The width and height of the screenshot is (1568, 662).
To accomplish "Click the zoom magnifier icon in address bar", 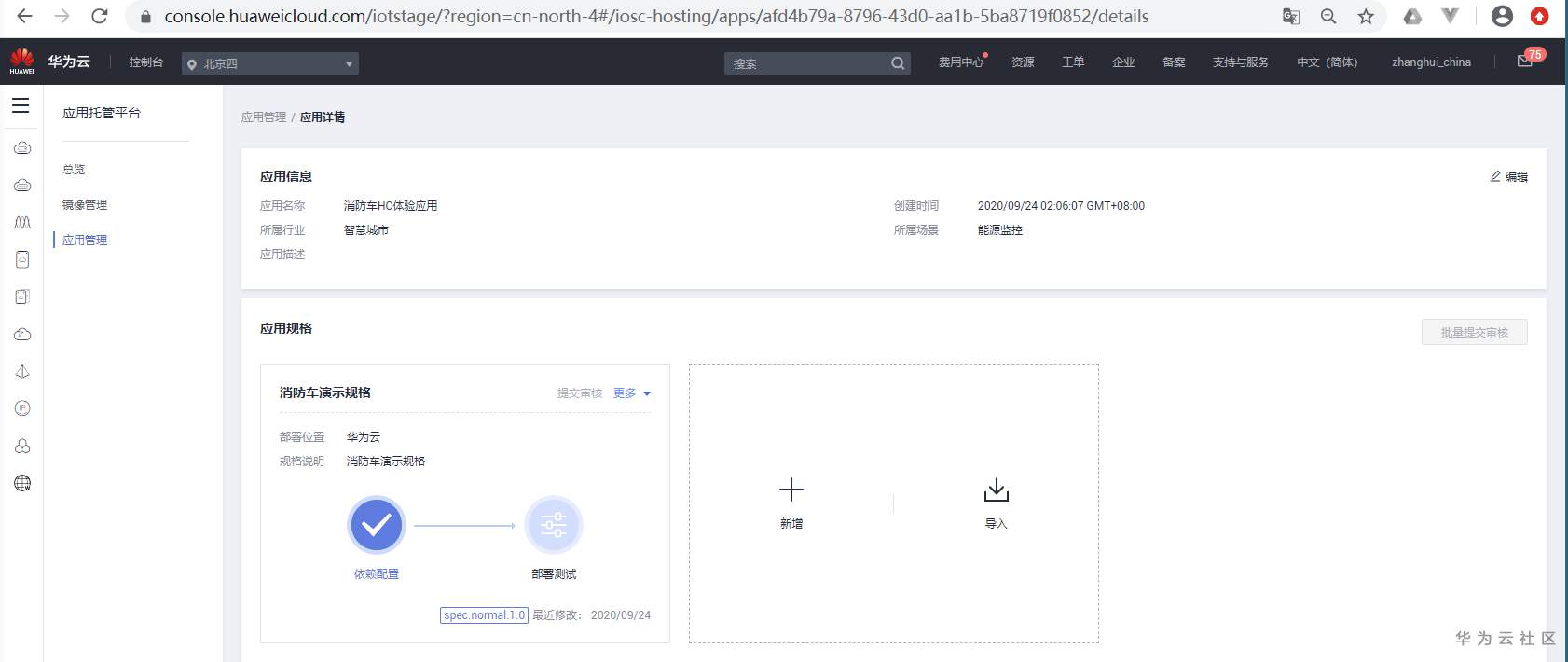I will tap(1328, 16).
